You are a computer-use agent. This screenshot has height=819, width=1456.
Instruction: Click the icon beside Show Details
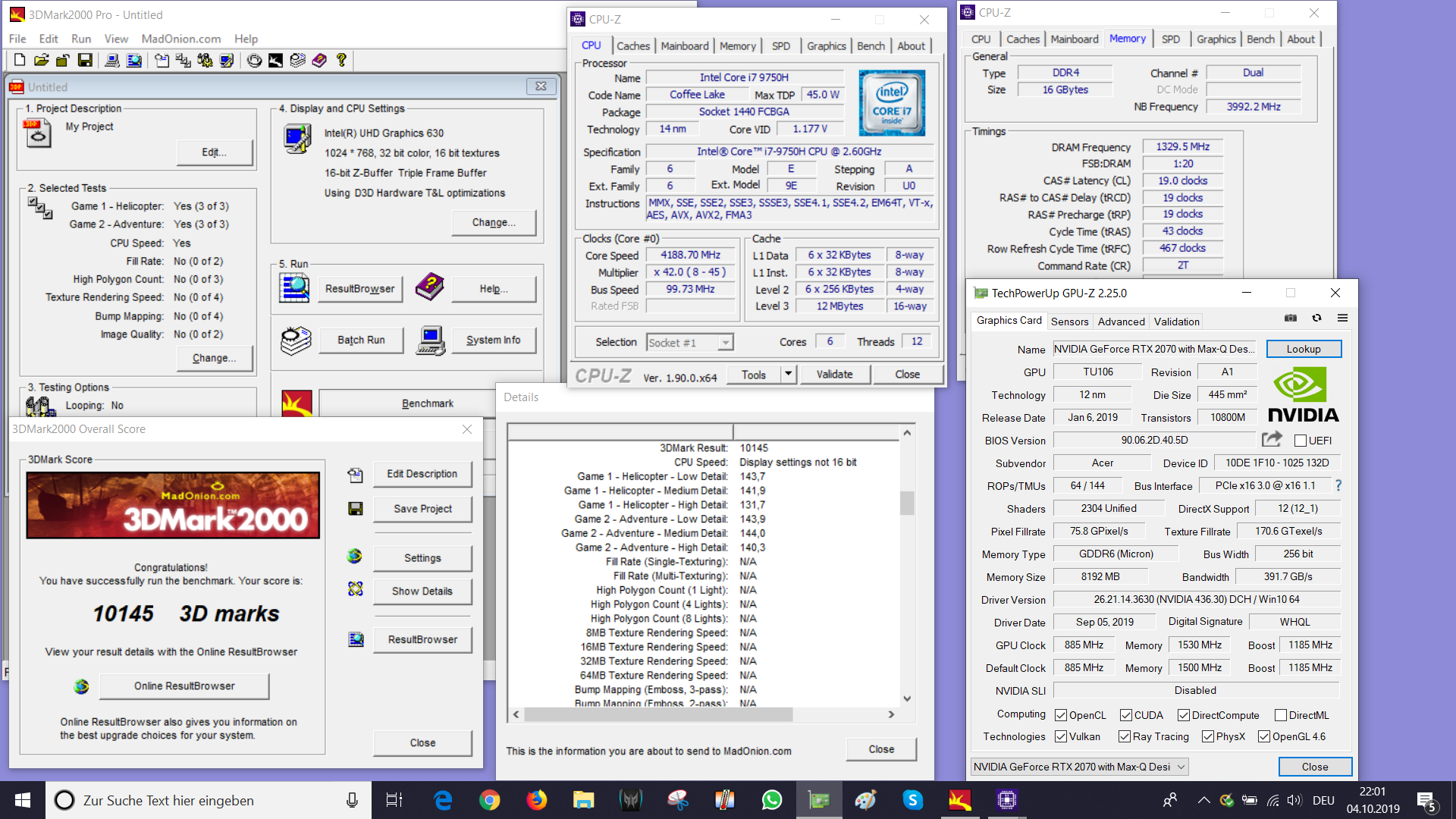pyautogui.click(x=355, y=589)
